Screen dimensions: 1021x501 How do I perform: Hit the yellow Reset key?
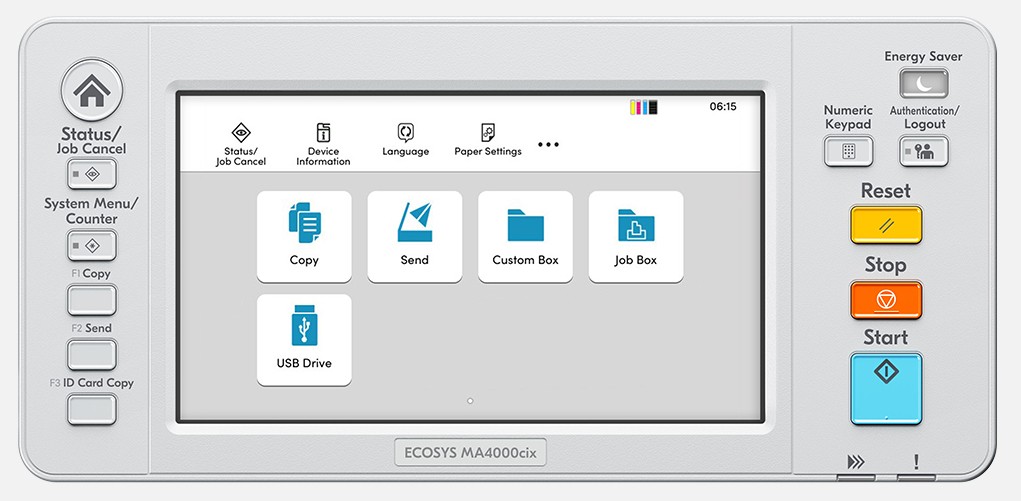886,225
